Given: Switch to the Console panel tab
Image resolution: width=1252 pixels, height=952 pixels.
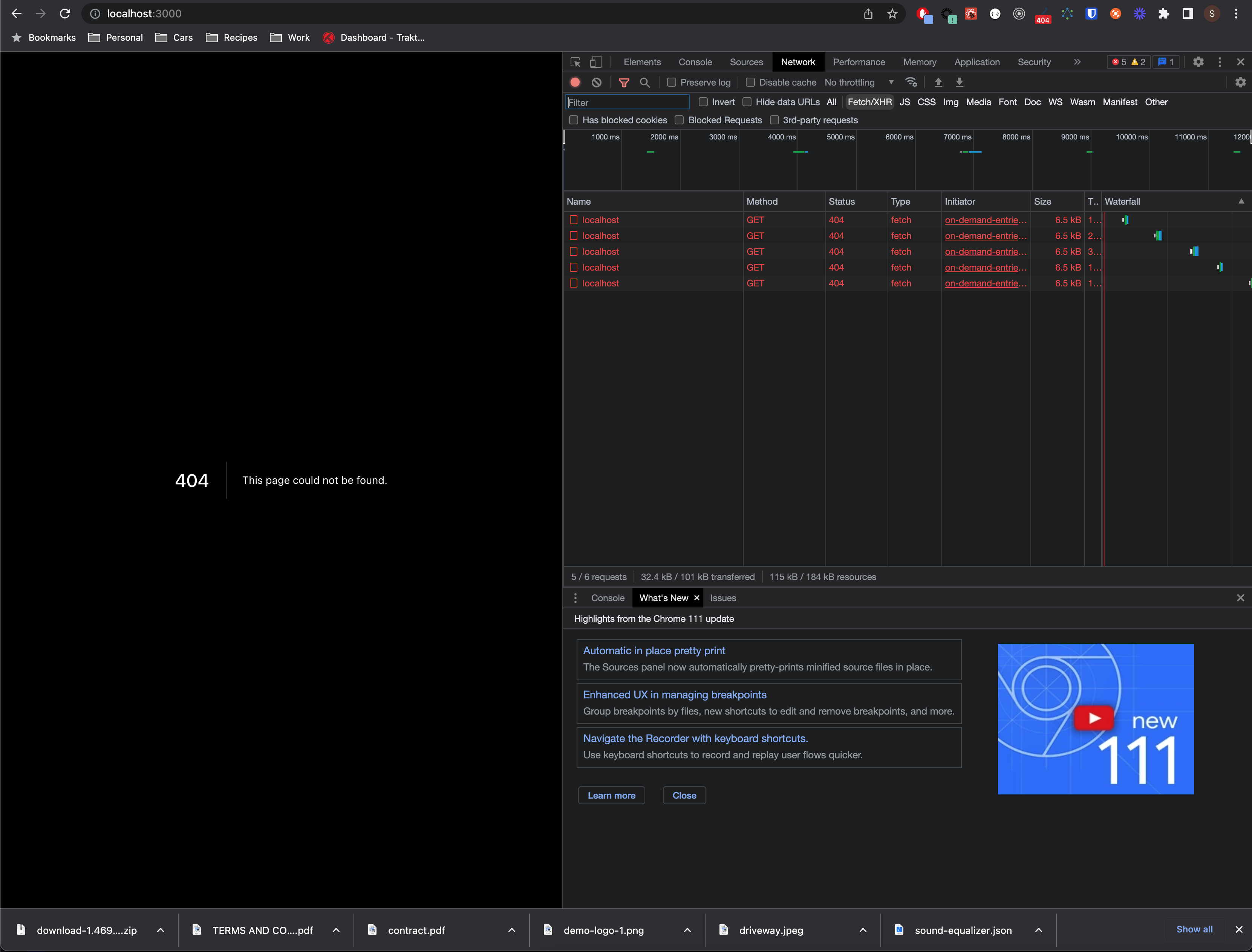Looking at the screenshot, I should (x=695, y=62).
